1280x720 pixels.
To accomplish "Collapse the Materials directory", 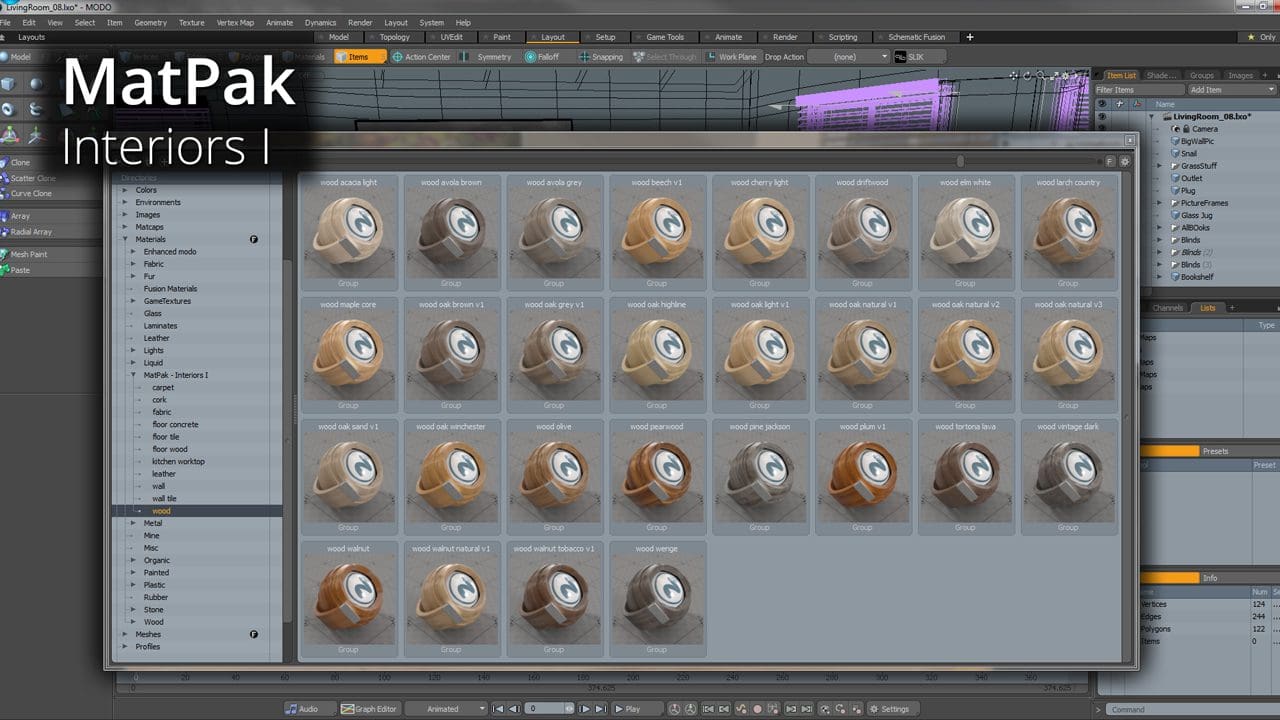I will pyautogui.click(x=125, y=240).
